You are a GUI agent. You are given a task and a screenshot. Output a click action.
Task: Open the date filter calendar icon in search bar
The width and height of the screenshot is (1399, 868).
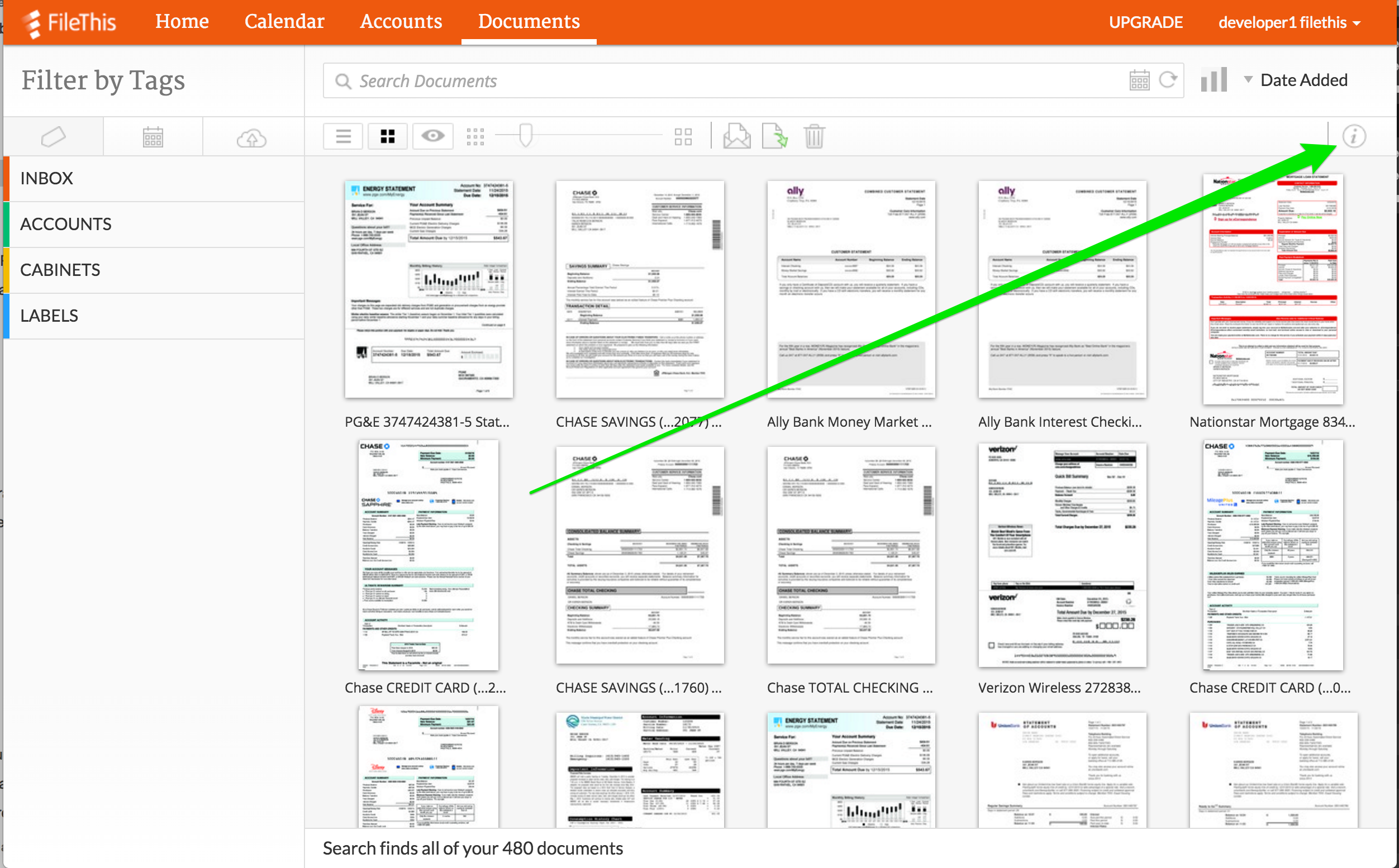point(1139,80)
